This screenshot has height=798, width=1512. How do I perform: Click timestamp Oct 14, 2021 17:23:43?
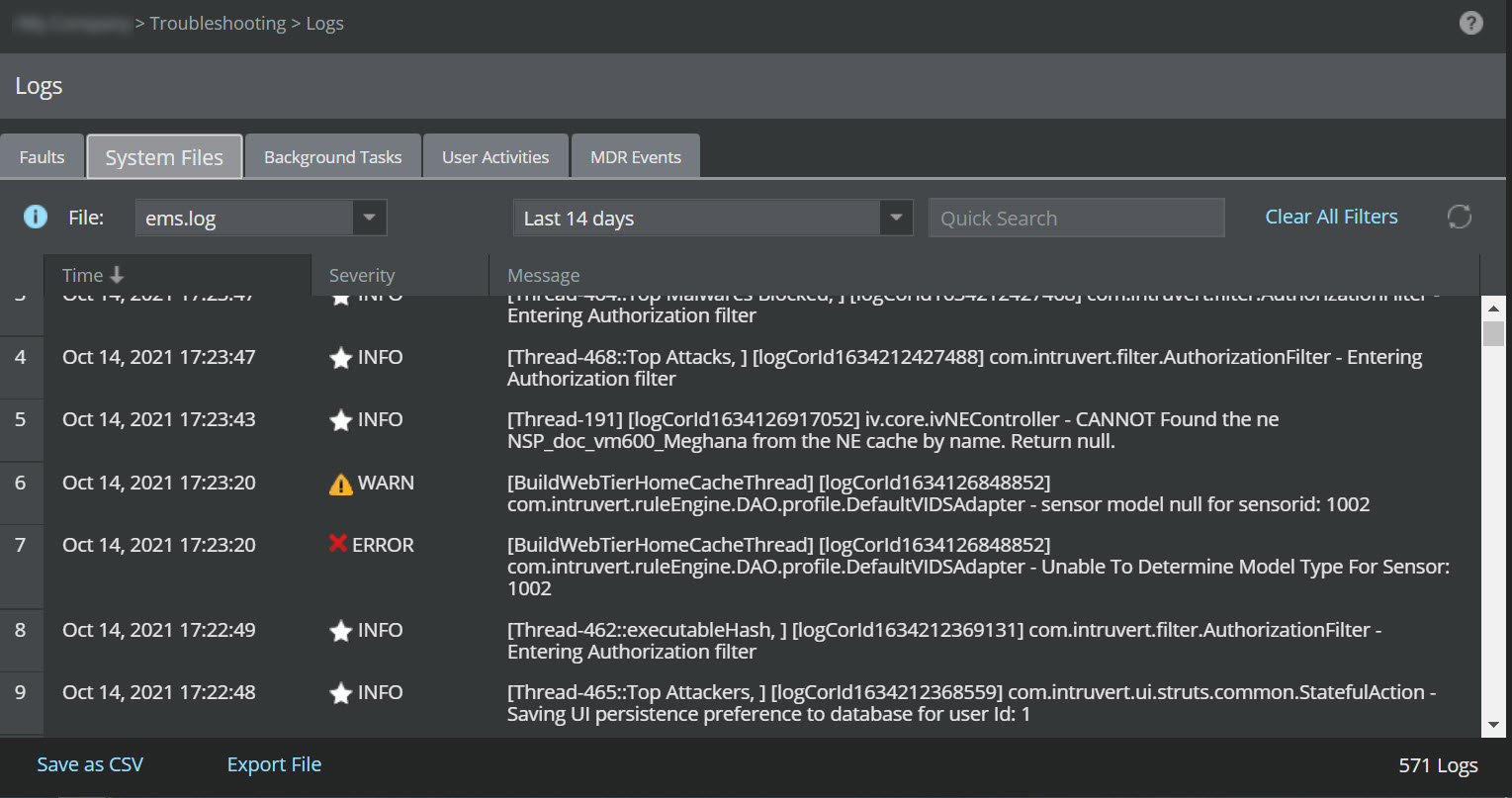[158, 419]
